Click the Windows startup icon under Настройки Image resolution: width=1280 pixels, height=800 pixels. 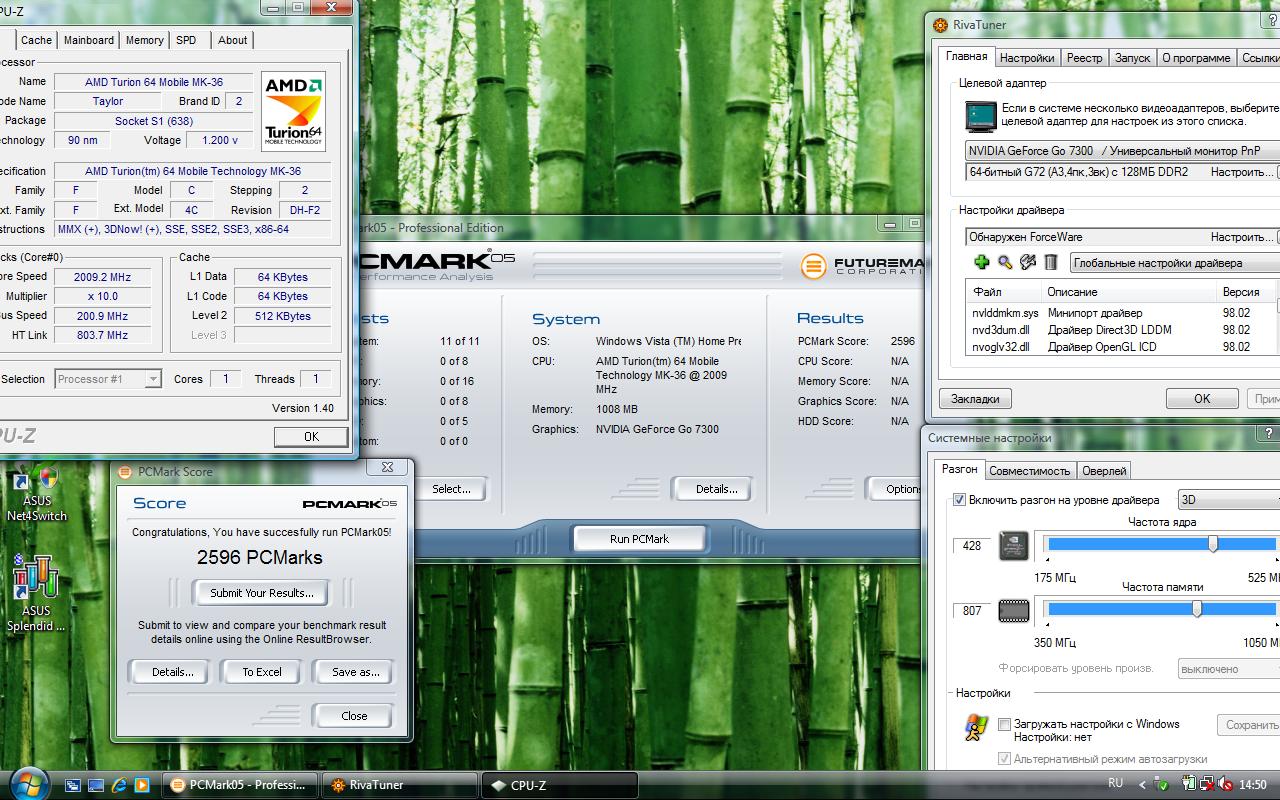(976, 727)
